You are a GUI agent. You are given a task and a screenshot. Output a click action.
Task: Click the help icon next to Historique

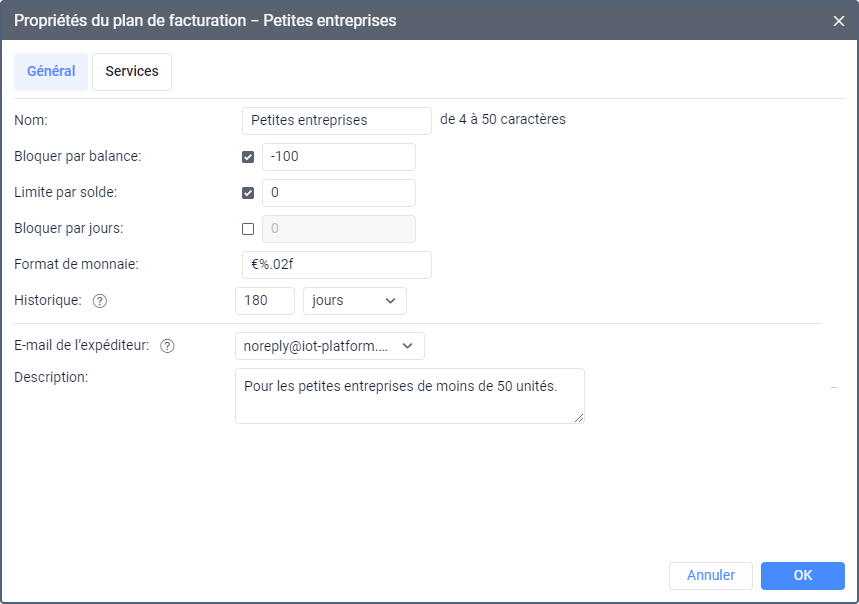(x=100, y=301)
